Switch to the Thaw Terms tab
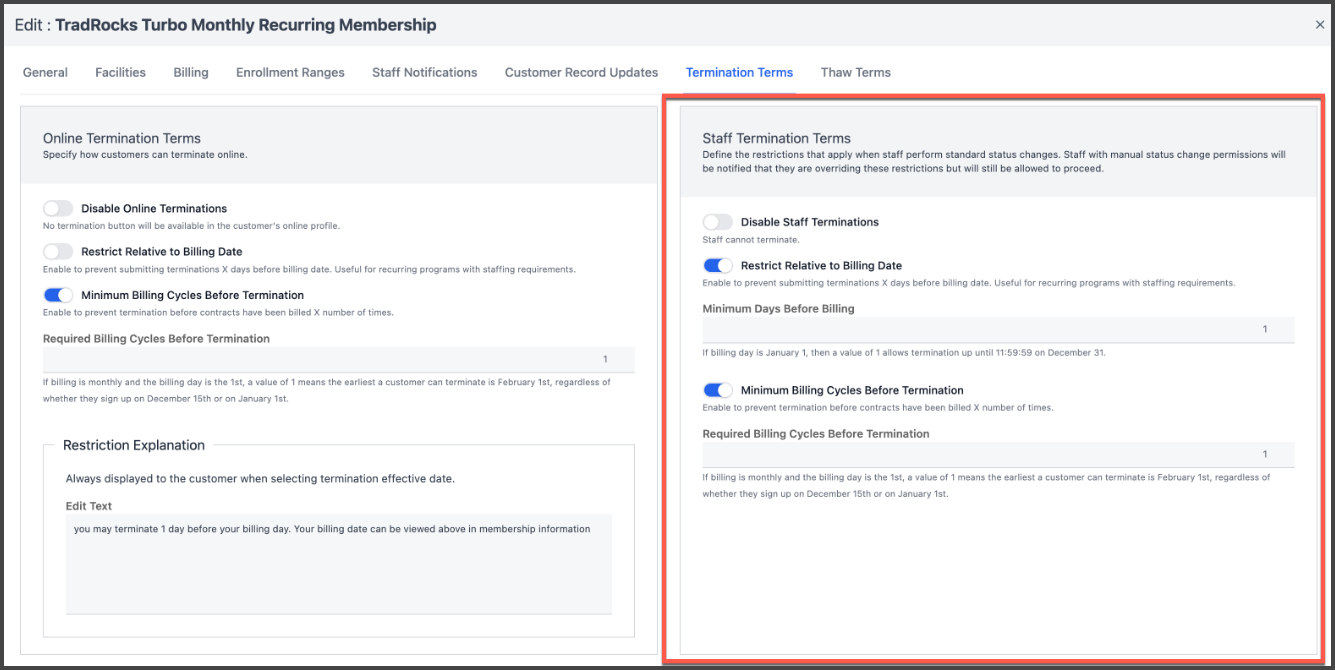Screen dimensions: 1335x670 click(856, 72)
